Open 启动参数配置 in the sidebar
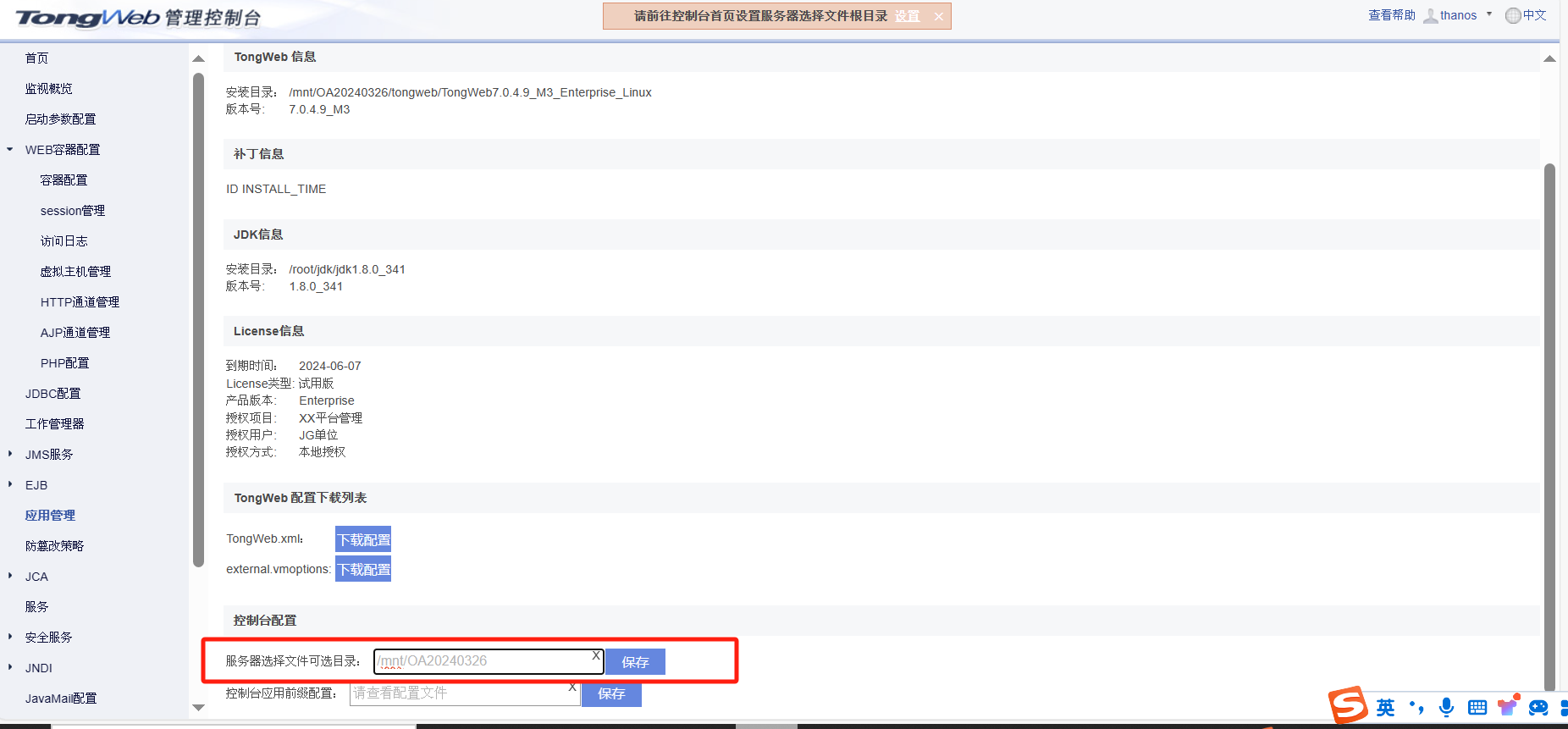Viewport: 1568px width, 729px height. pos(60,119)
